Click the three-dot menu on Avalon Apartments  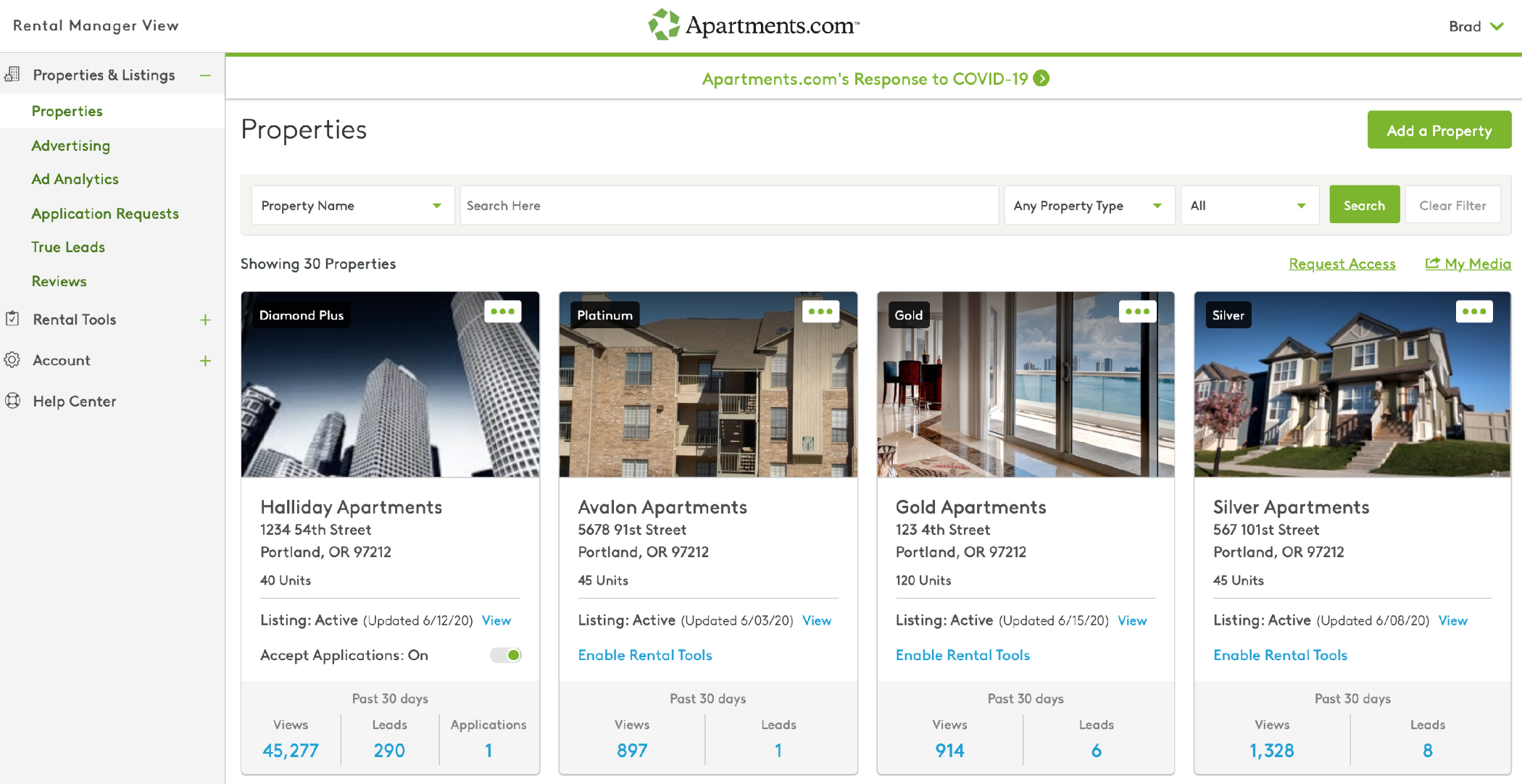point(818,313)
